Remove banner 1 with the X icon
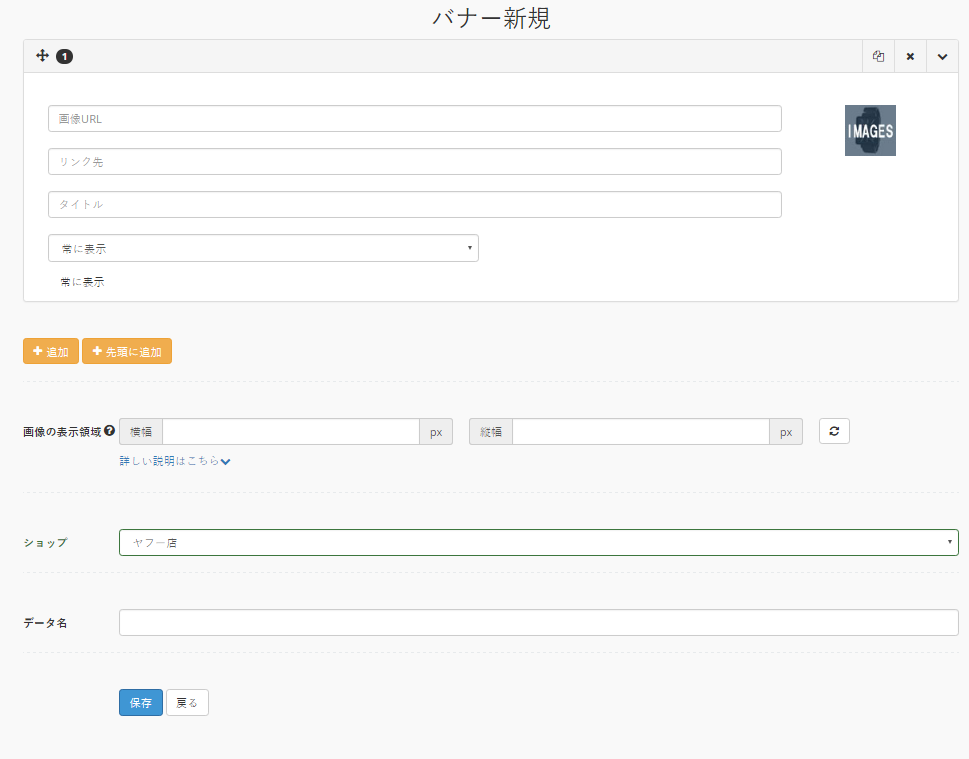The height and width of the screenshot is (759, 969). (x=910, y=56)
